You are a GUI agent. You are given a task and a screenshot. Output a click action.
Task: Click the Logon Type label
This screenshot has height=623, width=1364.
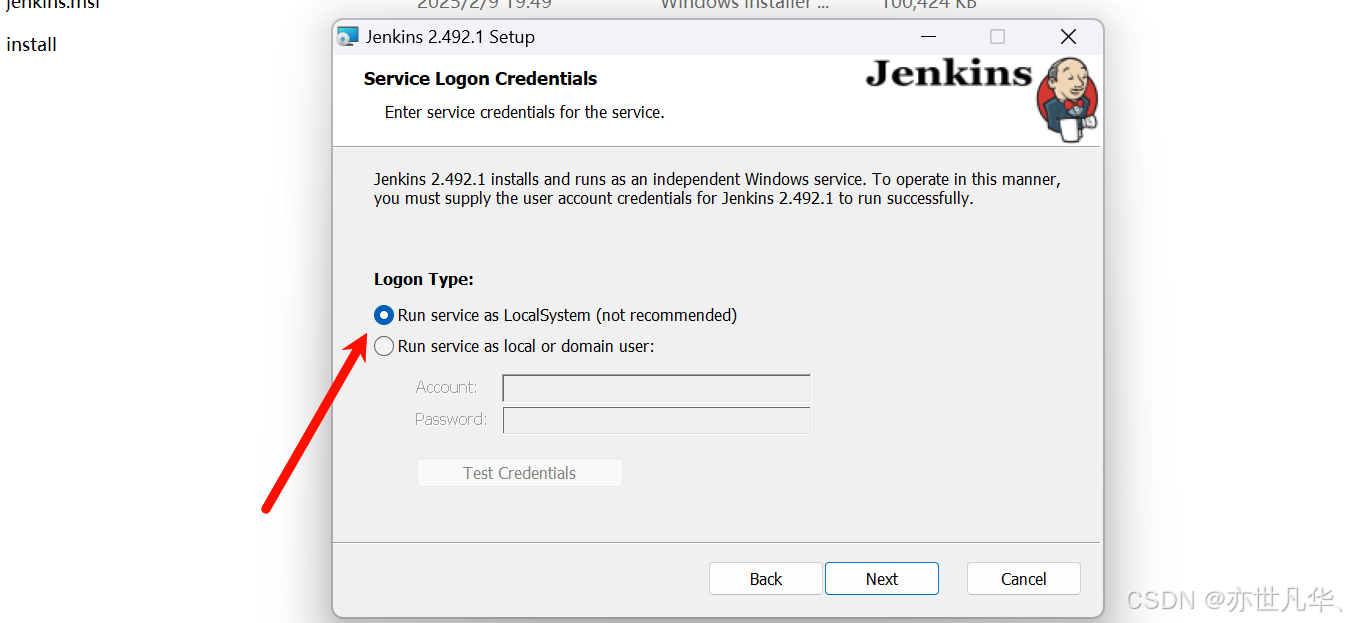pyautogui.click(x=424, y=280)
